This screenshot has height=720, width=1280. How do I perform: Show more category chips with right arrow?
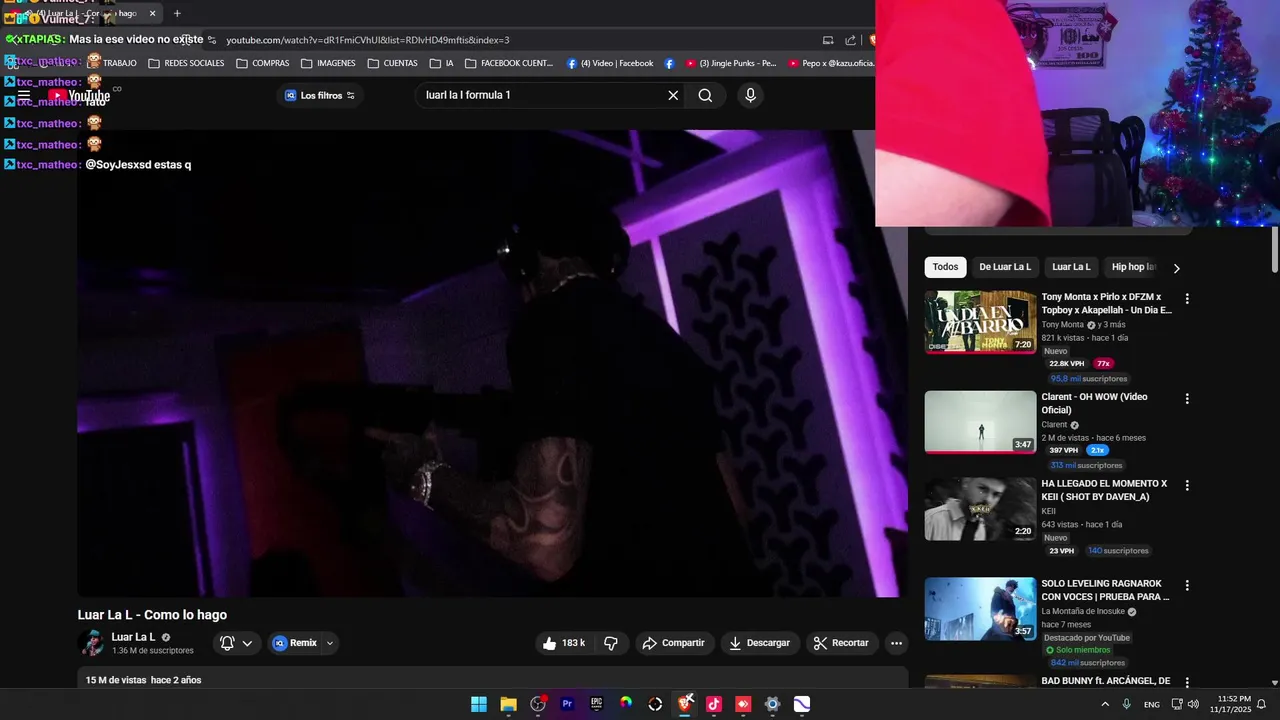click(x=1176, y=268)
